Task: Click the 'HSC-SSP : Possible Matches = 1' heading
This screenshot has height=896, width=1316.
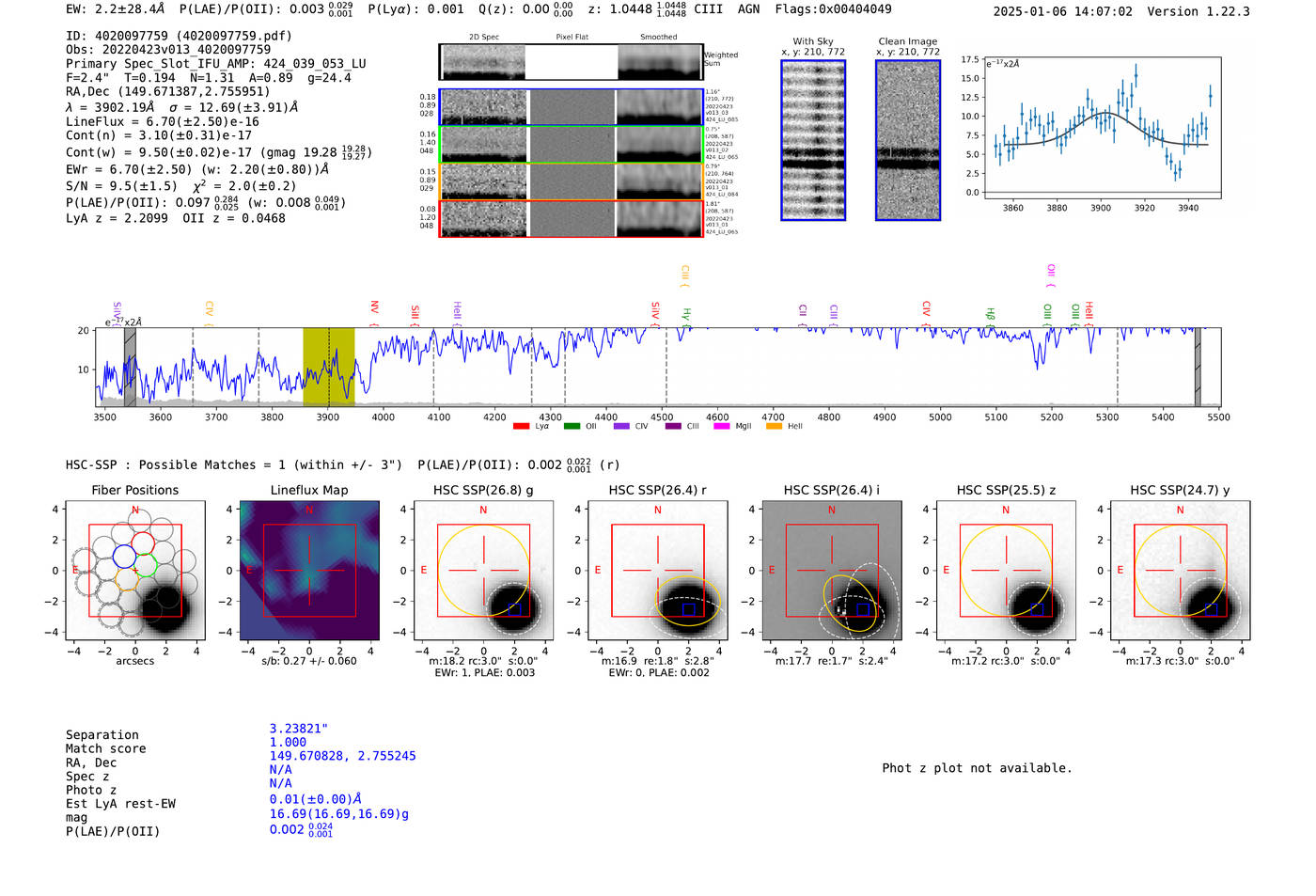Action: coord(176,464)
